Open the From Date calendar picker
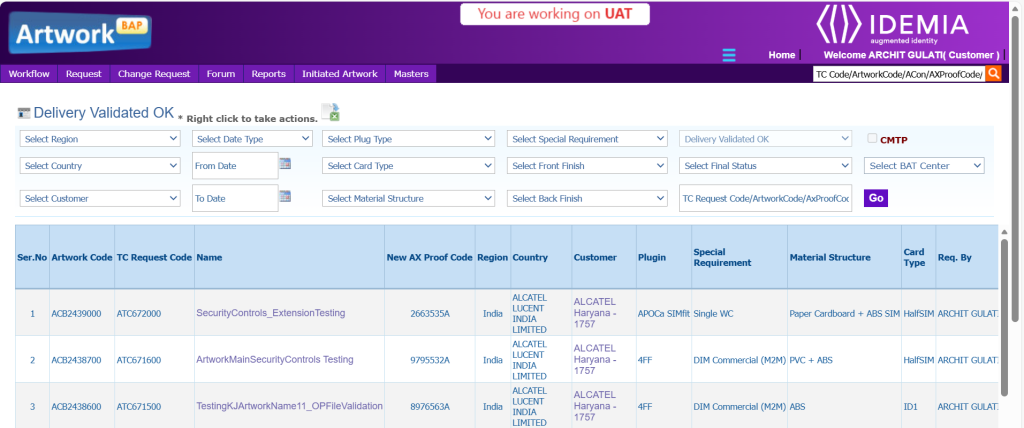 [285, 164]
